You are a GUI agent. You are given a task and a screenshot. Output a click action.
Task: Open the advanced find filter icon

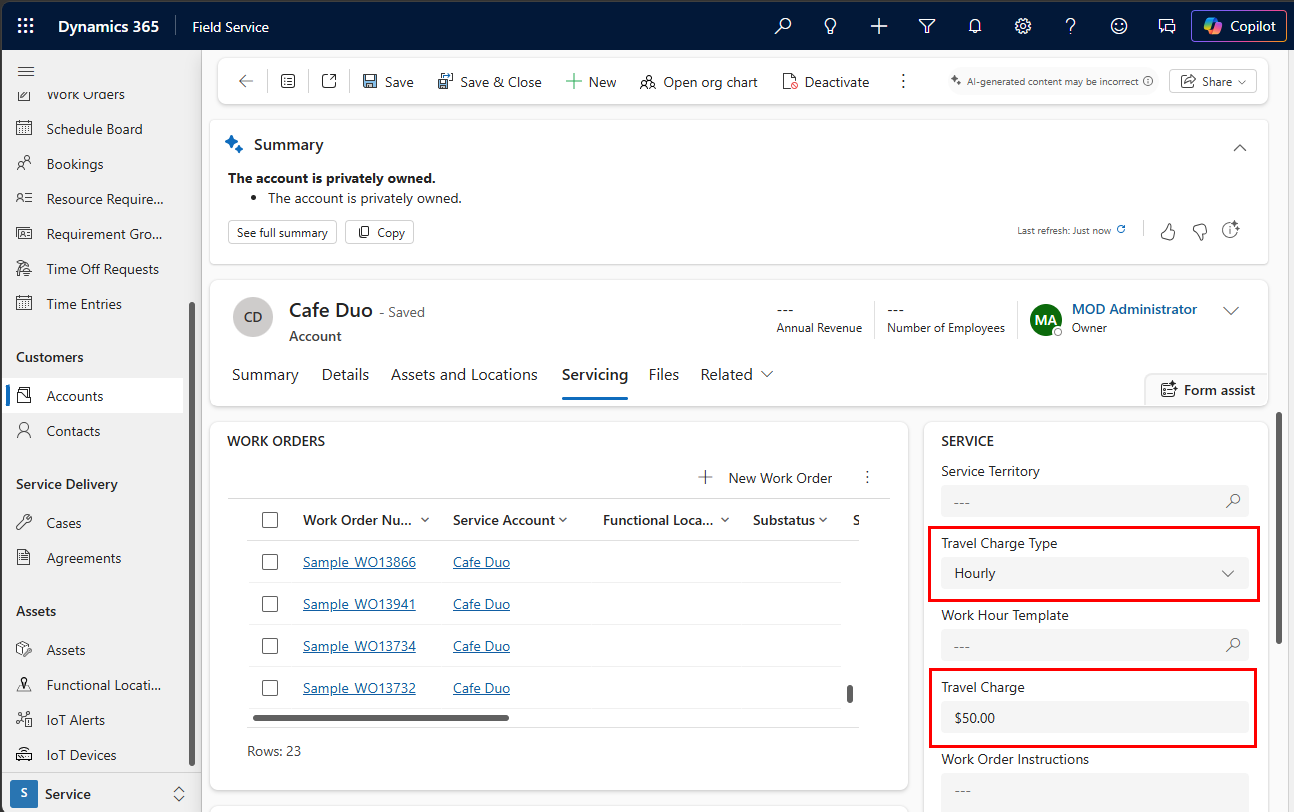(x=927, y=26)
